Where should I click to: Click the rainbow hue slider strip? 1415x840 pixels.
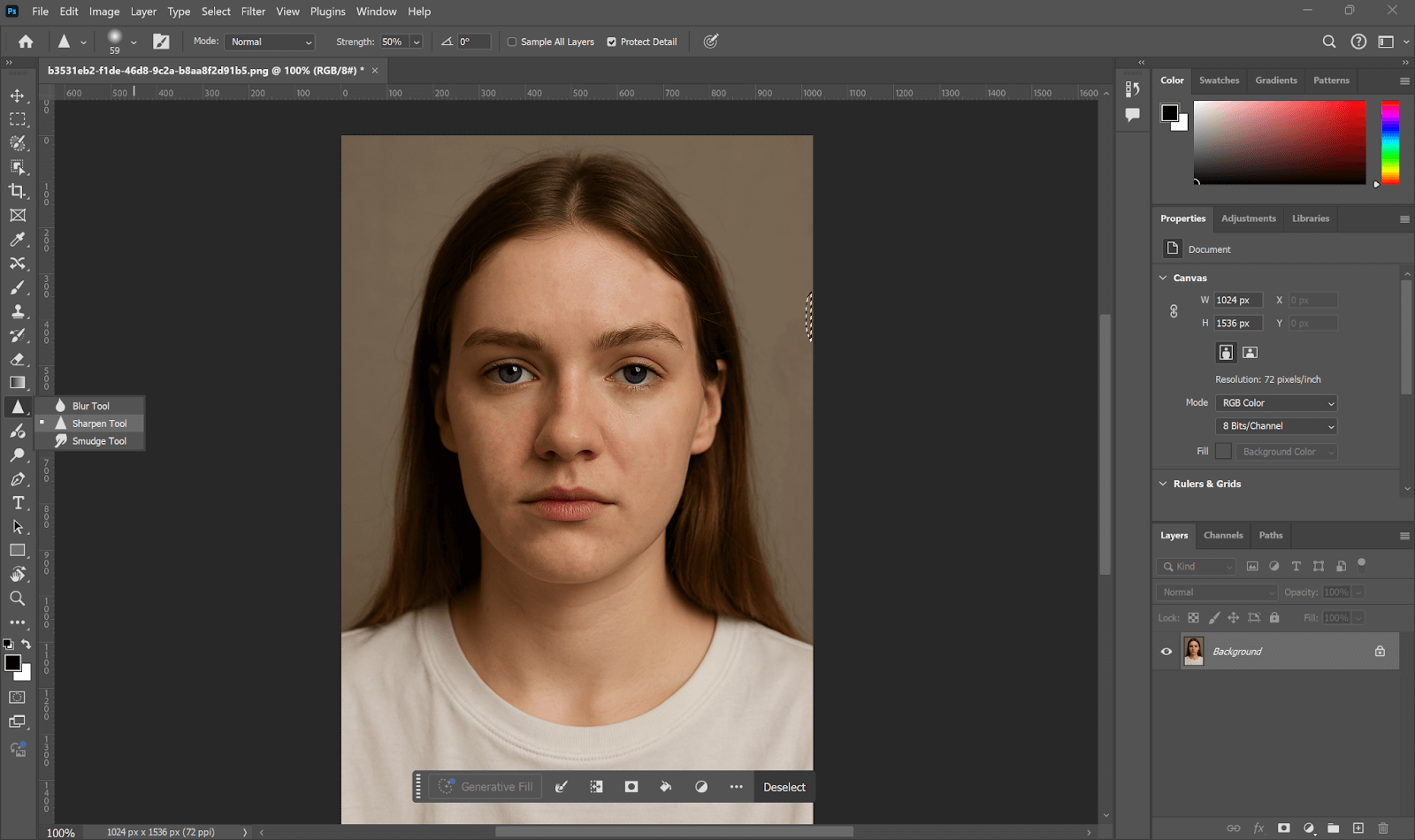[x=1390, y=142]
